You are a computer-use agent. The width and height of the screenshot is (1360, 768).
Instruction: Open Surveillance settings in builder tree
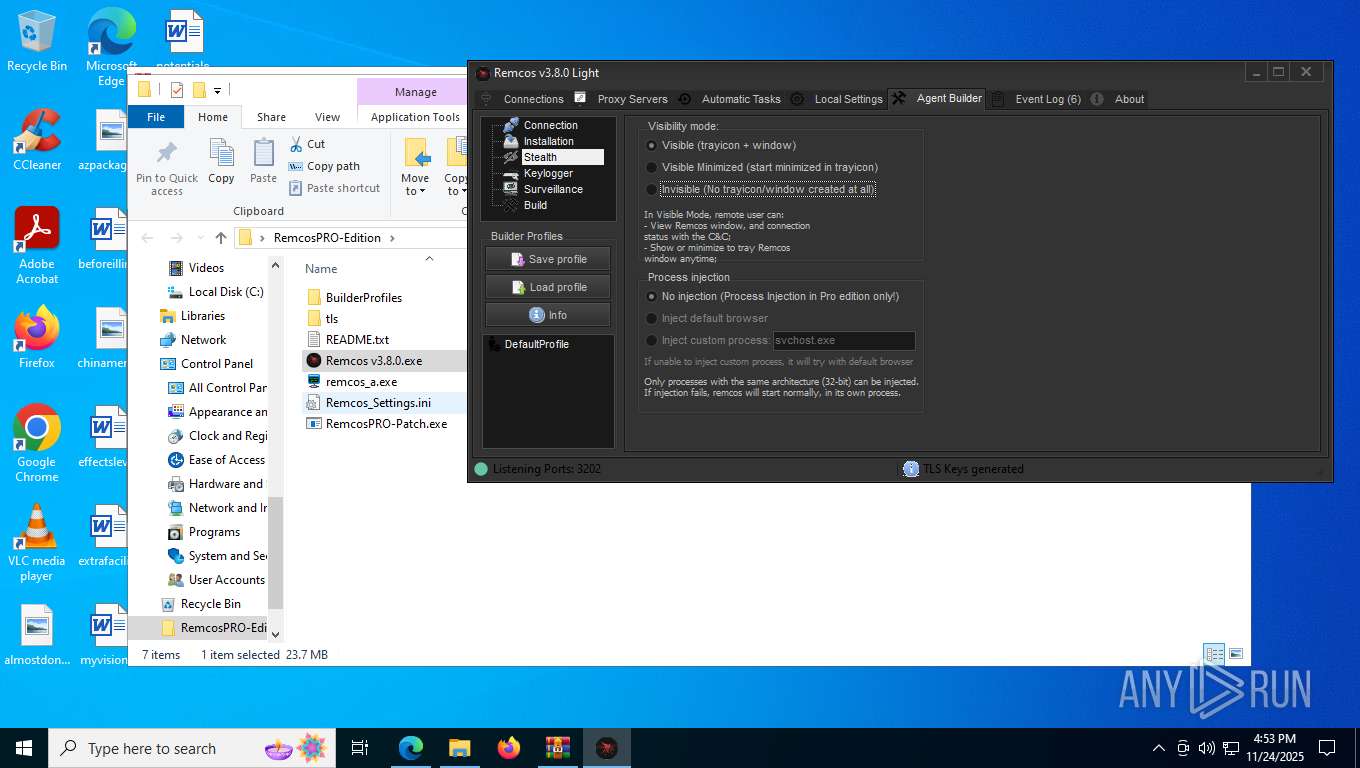[x=553, y=189]
